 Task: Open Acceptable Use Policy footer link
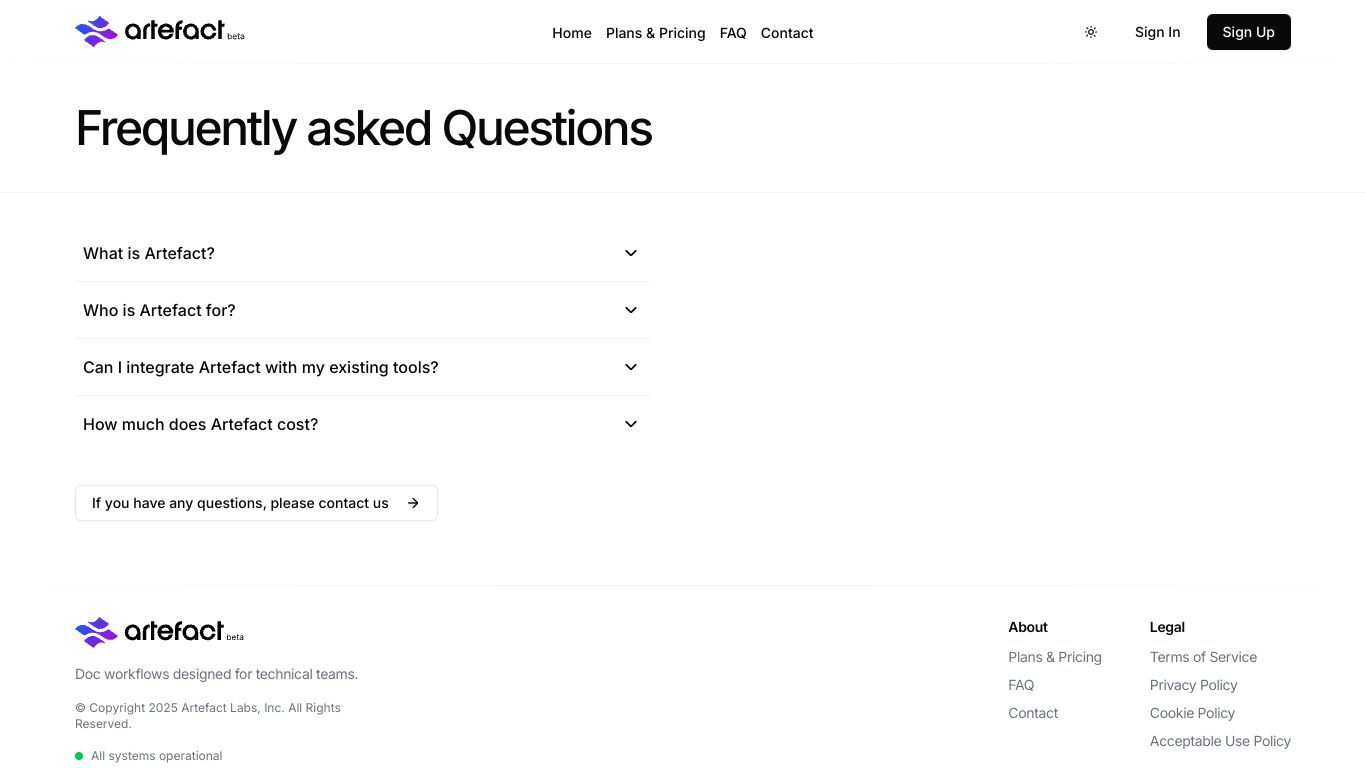[1220, 741]
